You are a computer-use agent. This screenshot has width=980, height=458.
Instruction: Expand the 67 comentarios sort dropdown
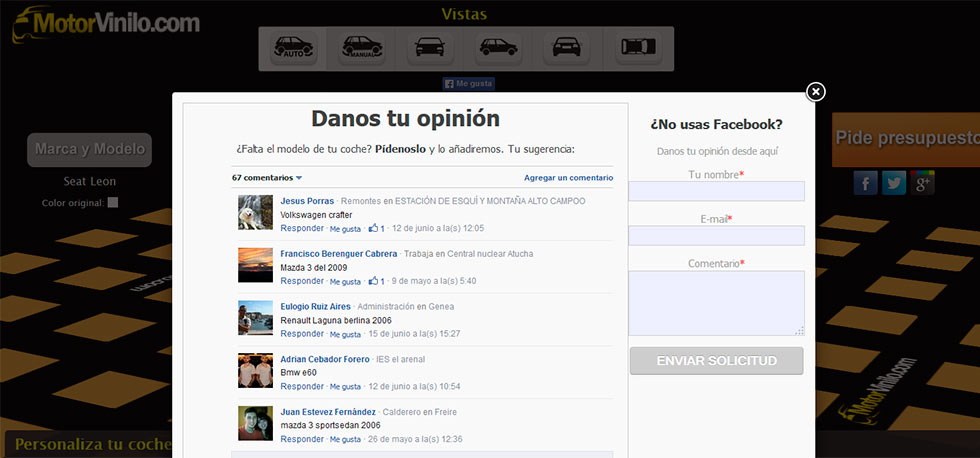267,178
